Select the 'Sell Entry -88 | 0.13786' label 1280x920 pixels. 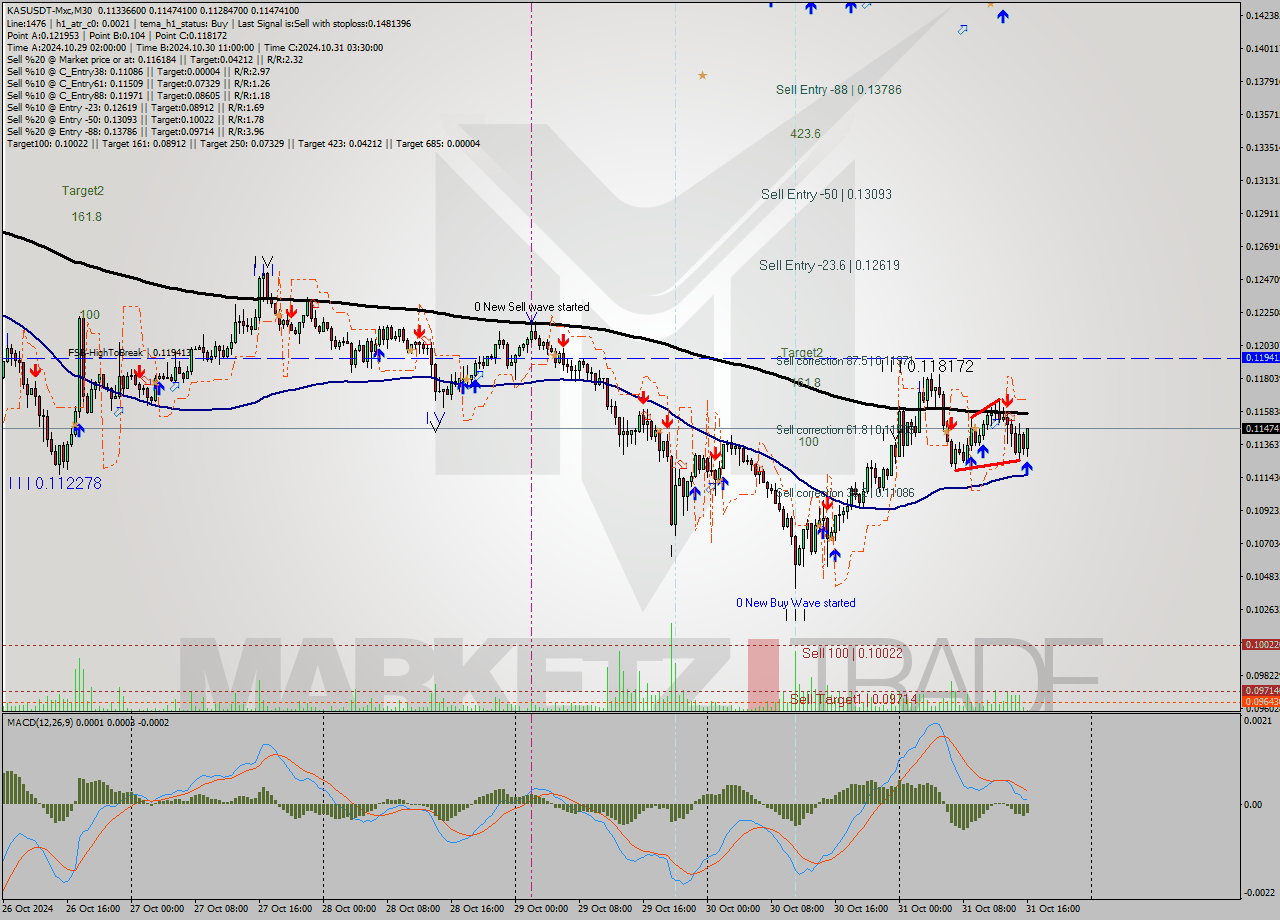click(x=838, y=90)
